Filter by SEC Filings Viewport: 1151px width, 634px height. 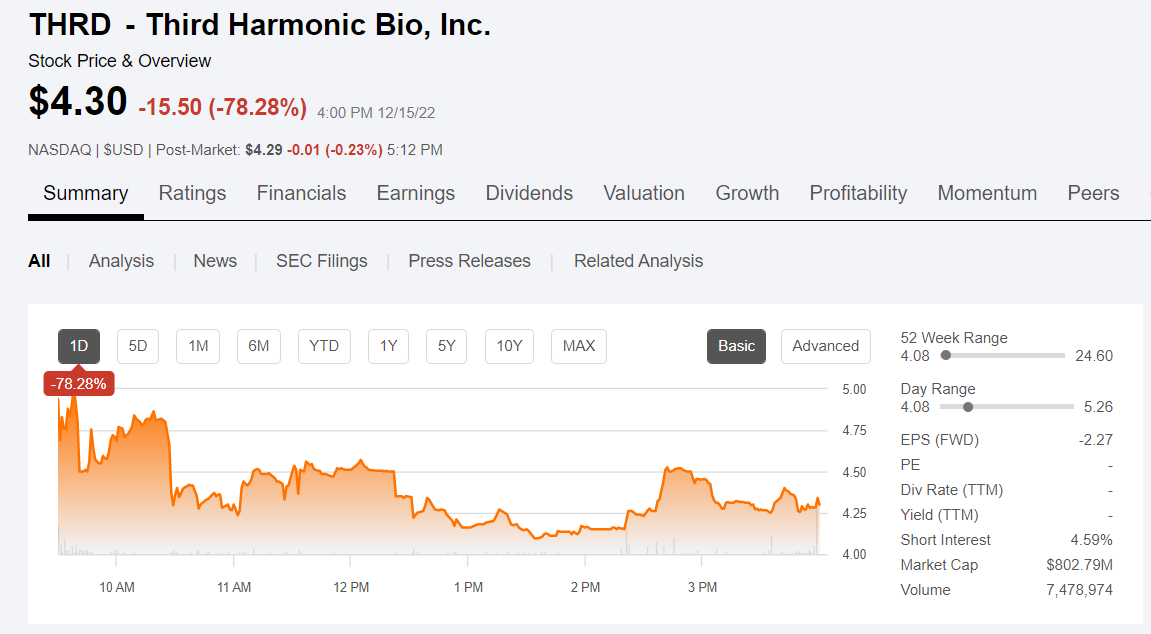pyautogui.click(x=322, y=261)
